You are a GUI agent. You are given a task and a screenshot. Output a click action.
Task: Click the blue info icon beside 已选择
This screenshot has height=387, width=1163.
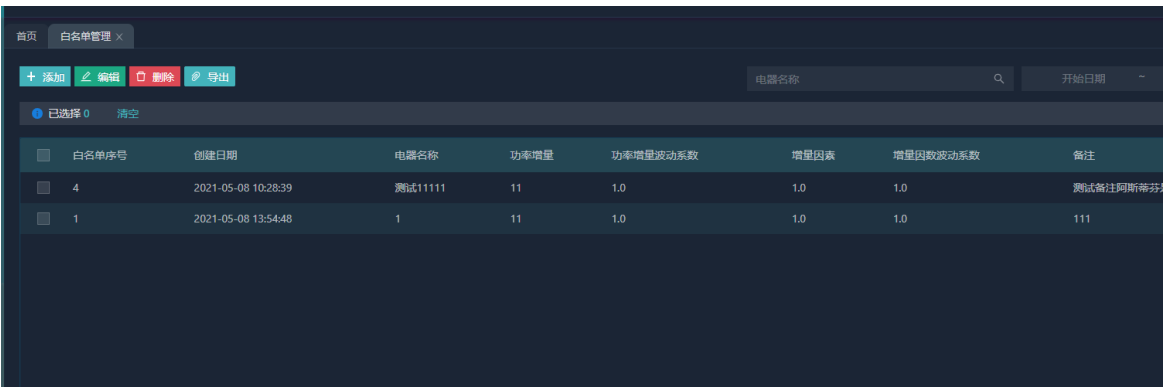point(37,114)
